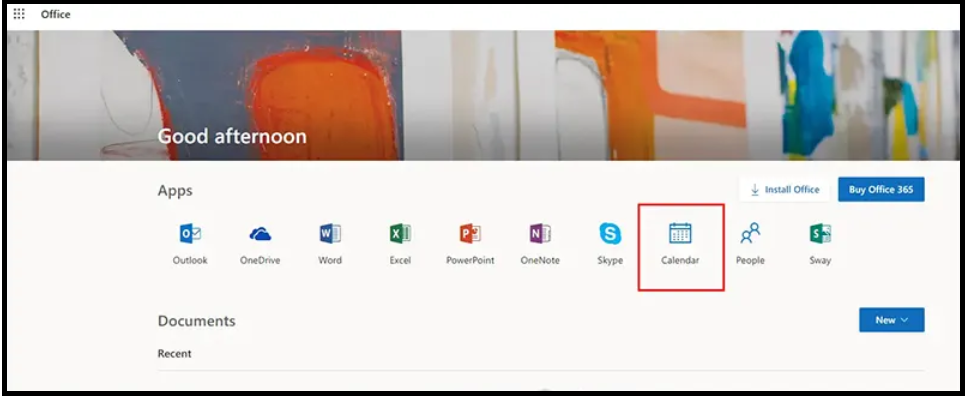Launch the Sway app

pos(820,244)
